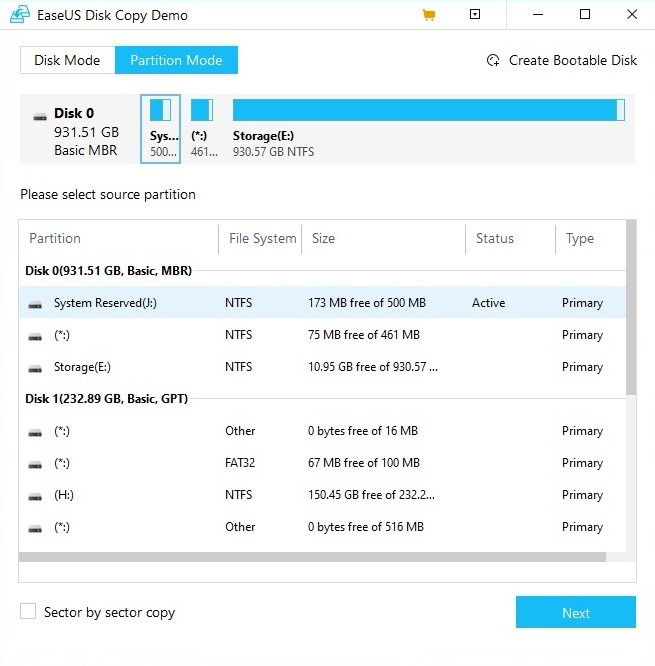
Task: Click the System Reserved(J:) row drive icon
Action: (x=35, y=305)
